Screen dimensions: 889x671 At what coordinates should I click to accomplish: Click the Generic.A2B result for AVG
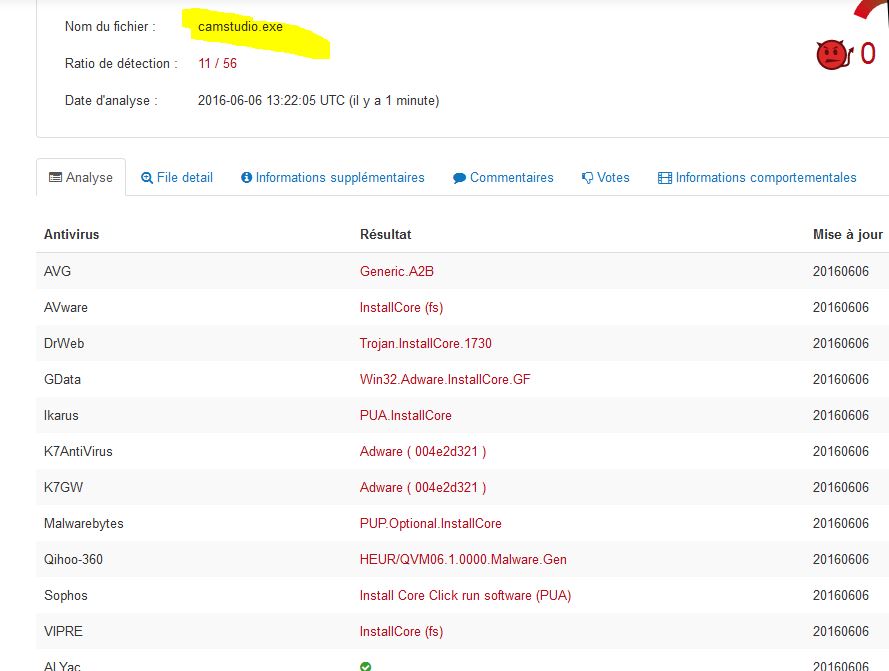(396, 272)
